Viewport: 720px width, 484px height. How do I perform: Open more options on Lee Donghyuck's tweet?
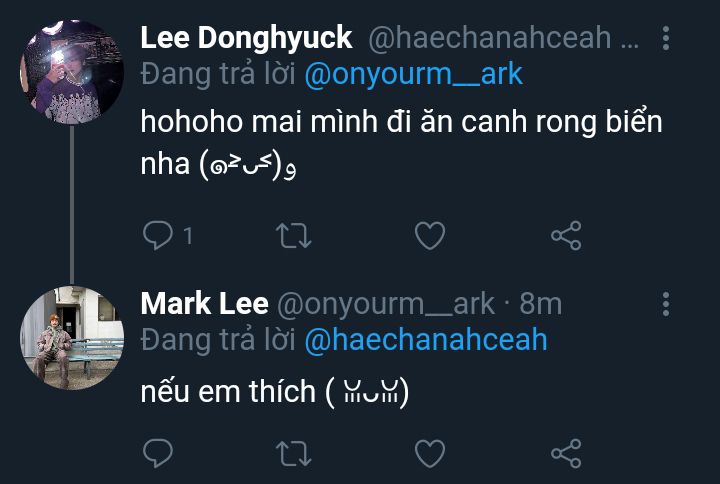click(x=667, y=39)
